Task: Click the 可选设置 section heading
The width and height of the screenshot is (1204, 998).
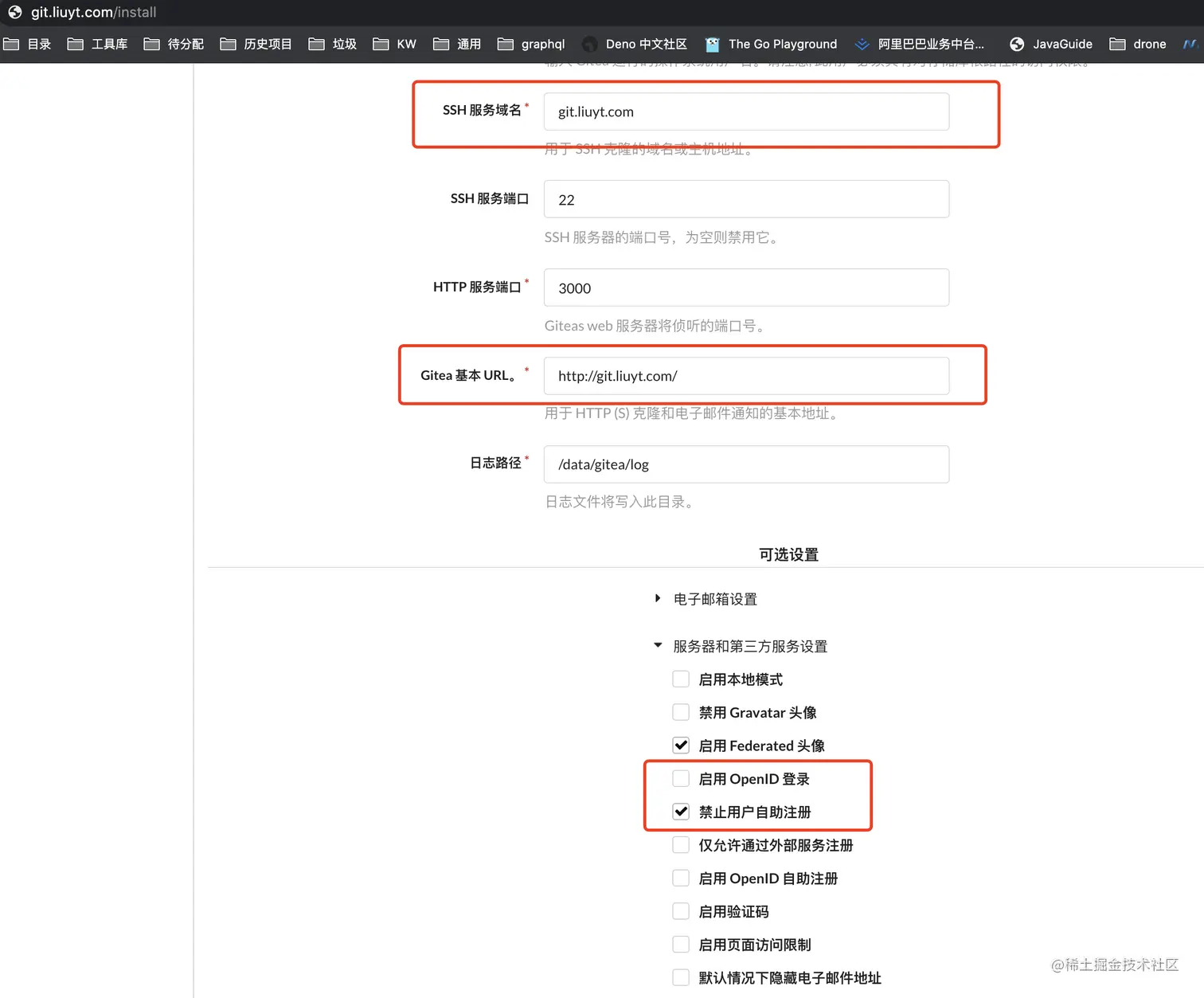Action: point(788,554)
